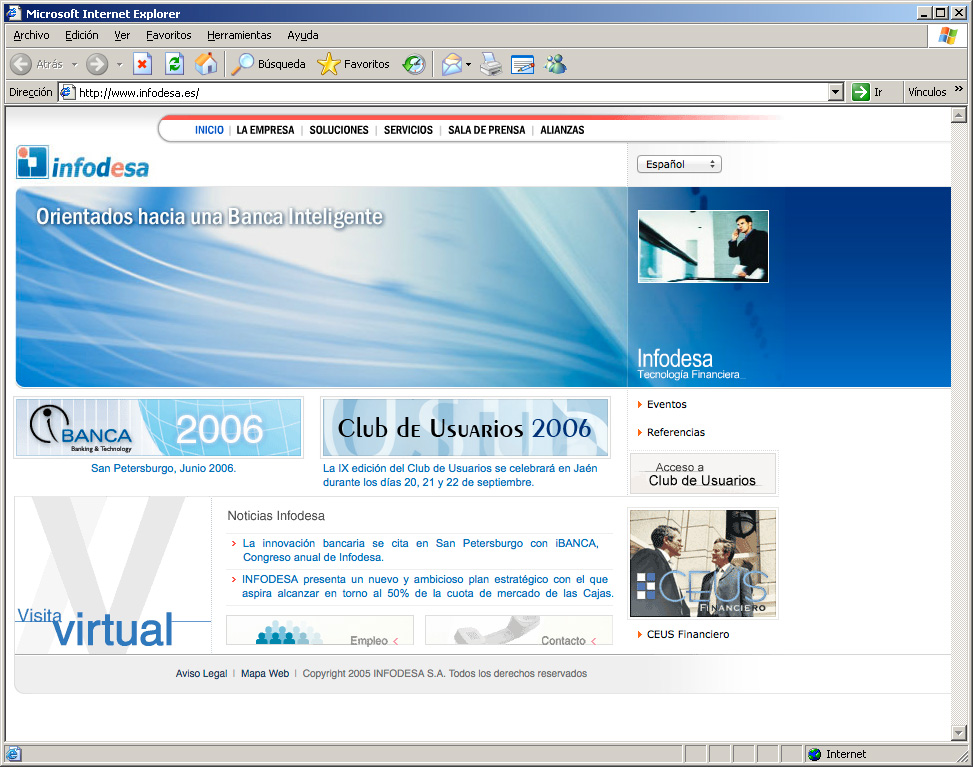Go to the Home page icon

click(x=206, y=64)
